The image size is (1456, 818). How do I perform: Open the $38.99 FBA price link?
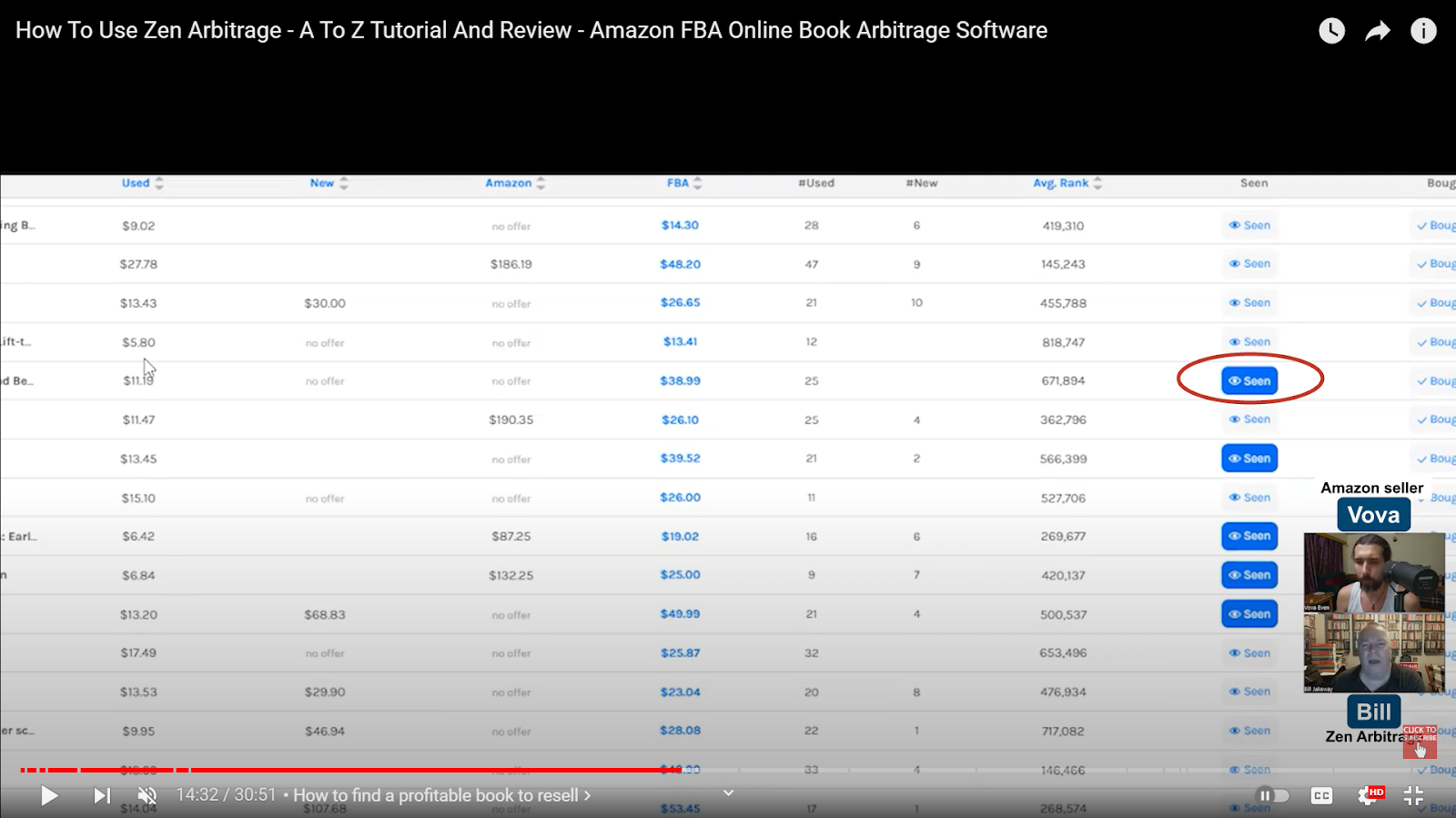(x=680, y=380)
